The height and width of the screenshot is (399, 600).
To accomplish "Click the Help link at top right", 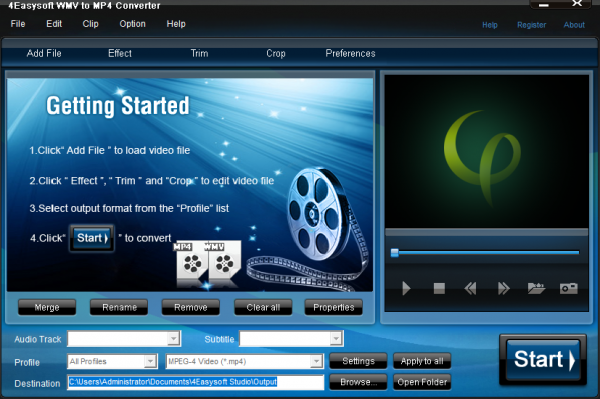I will coord(490,25).
